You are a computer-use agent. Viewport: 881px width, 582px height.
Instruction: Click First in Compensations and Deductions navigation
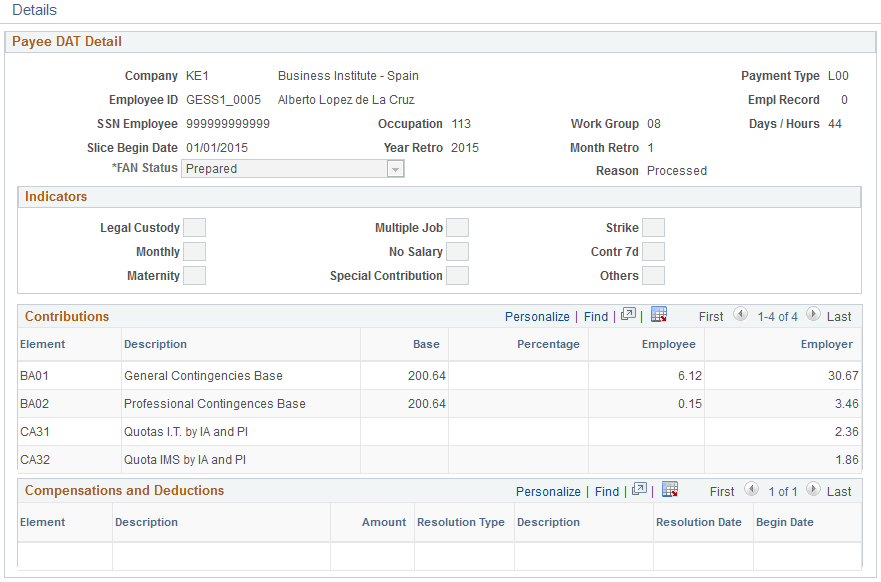(x=721, y=490)
